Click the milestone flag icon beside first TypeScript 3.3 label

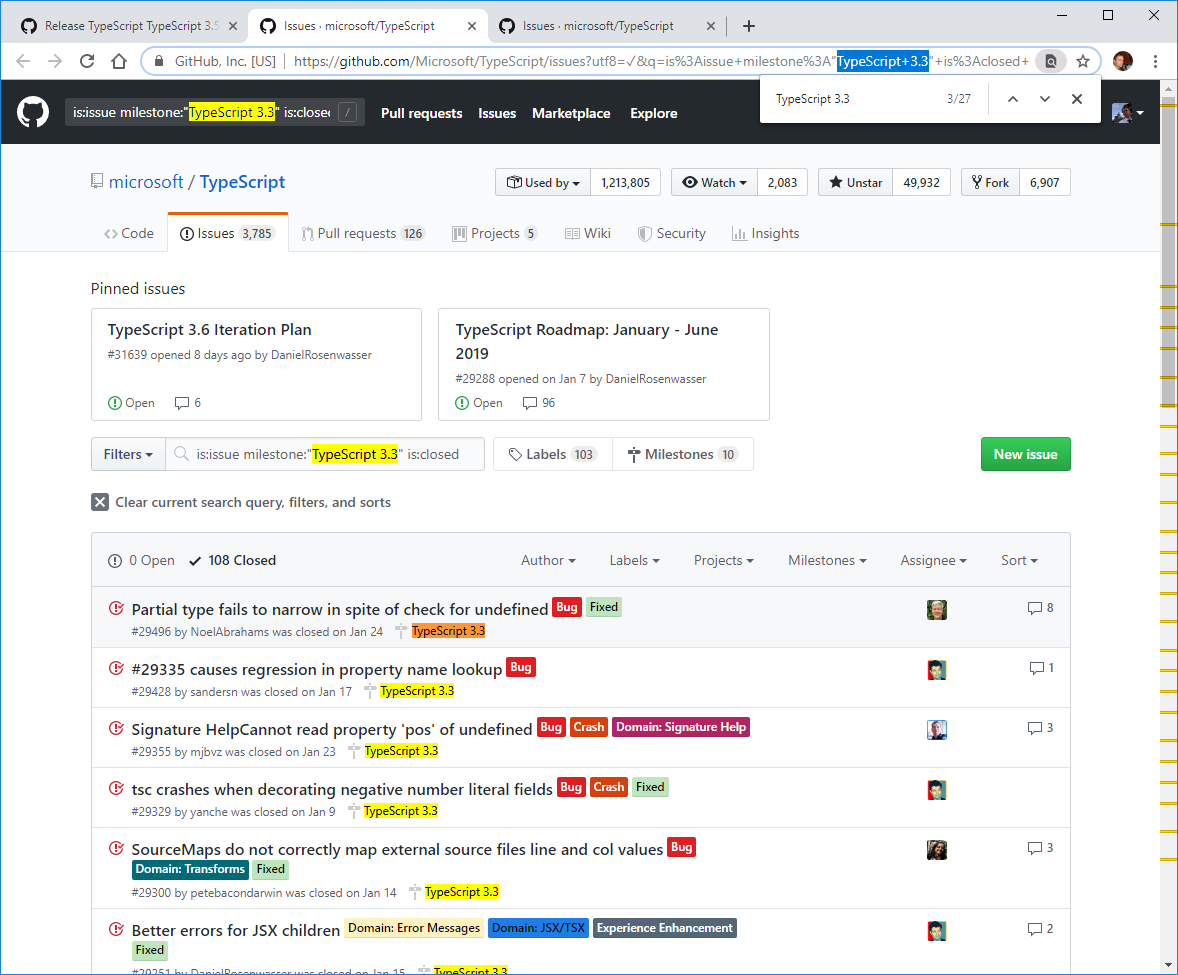tap(400, 630)
